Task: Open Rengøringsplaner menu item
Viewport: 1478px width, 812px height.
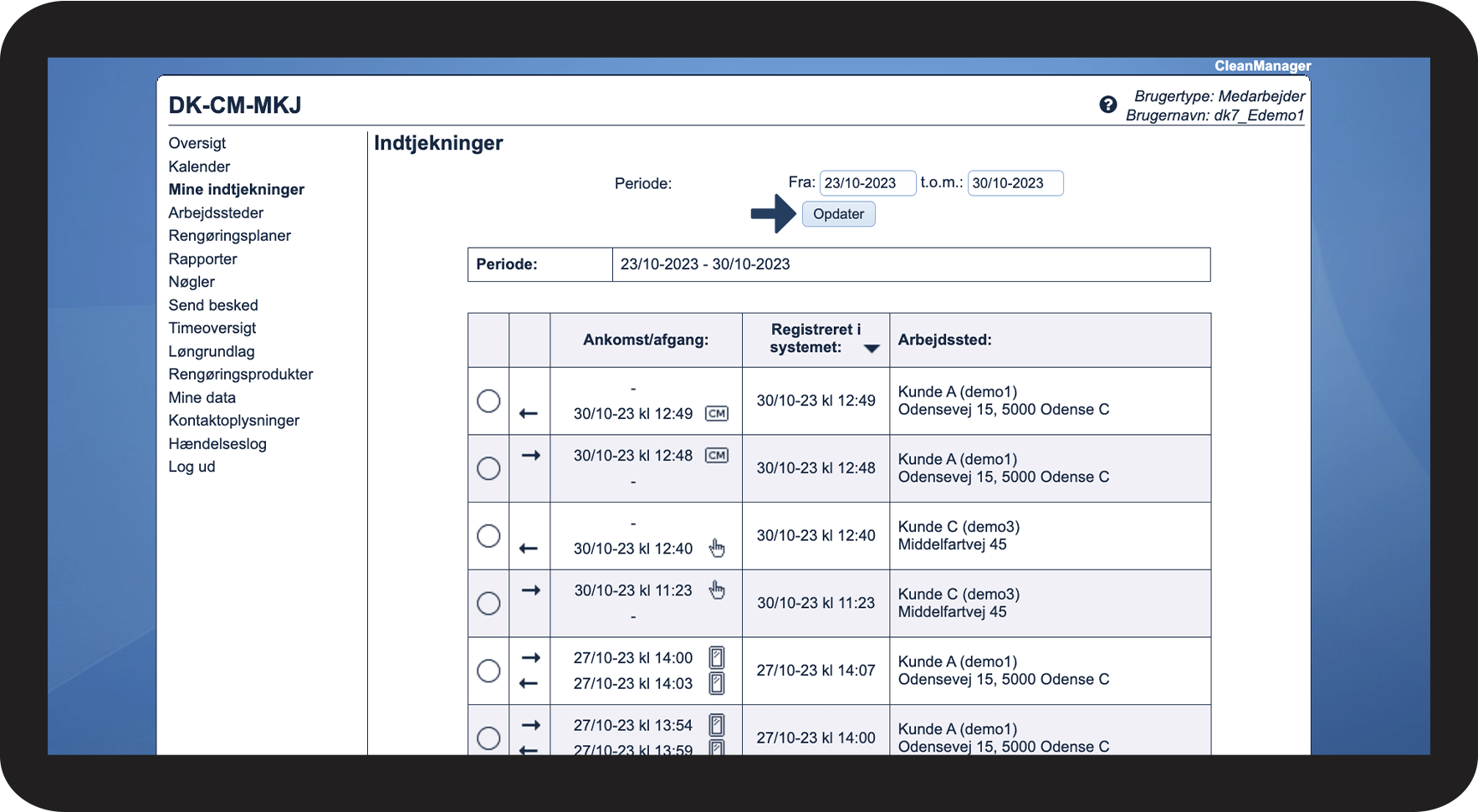Action: 230,236
